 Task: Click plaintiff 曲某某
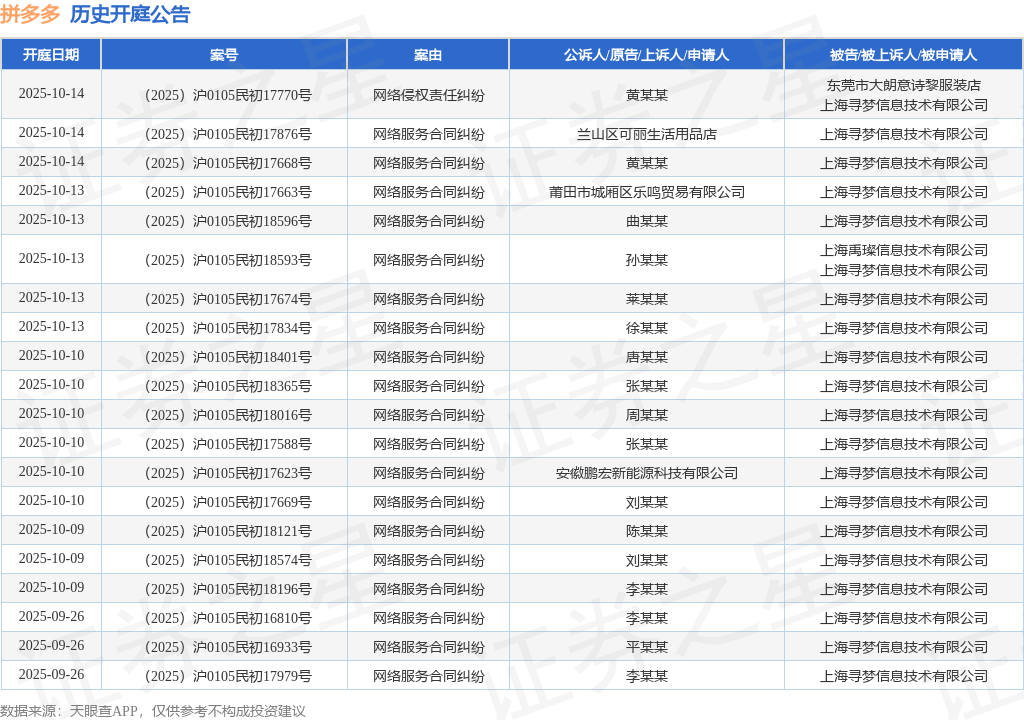(647, 221)
